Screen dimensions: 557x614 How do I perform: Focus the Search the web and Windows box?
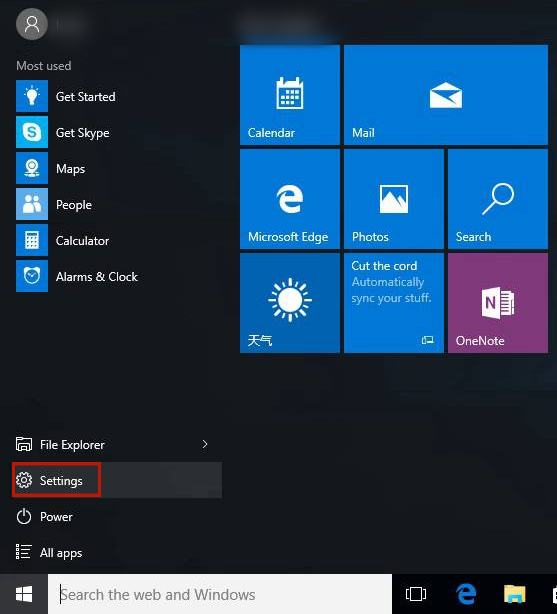[x=220, y=594]
